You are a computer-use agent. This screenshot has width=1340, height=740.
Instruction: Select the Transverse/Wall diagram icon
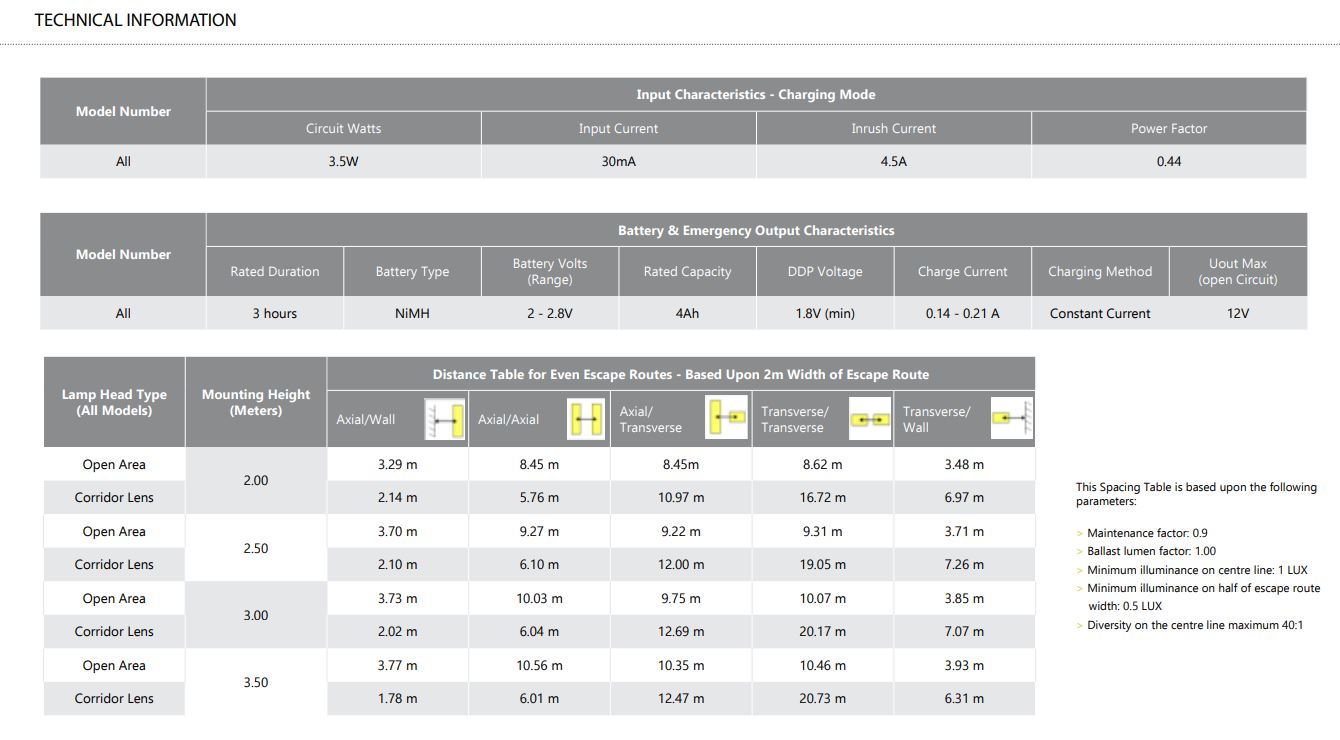(1011, 418)
